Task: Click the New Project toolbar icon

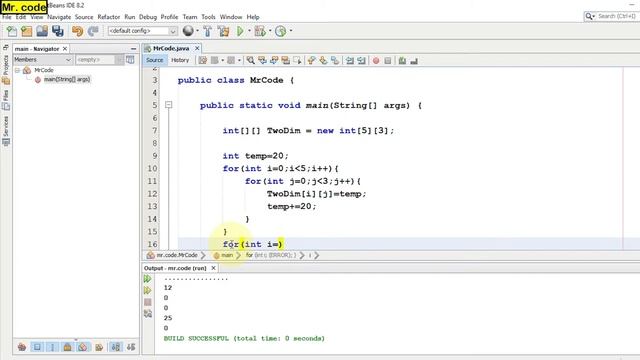Action: click(27, 31)
